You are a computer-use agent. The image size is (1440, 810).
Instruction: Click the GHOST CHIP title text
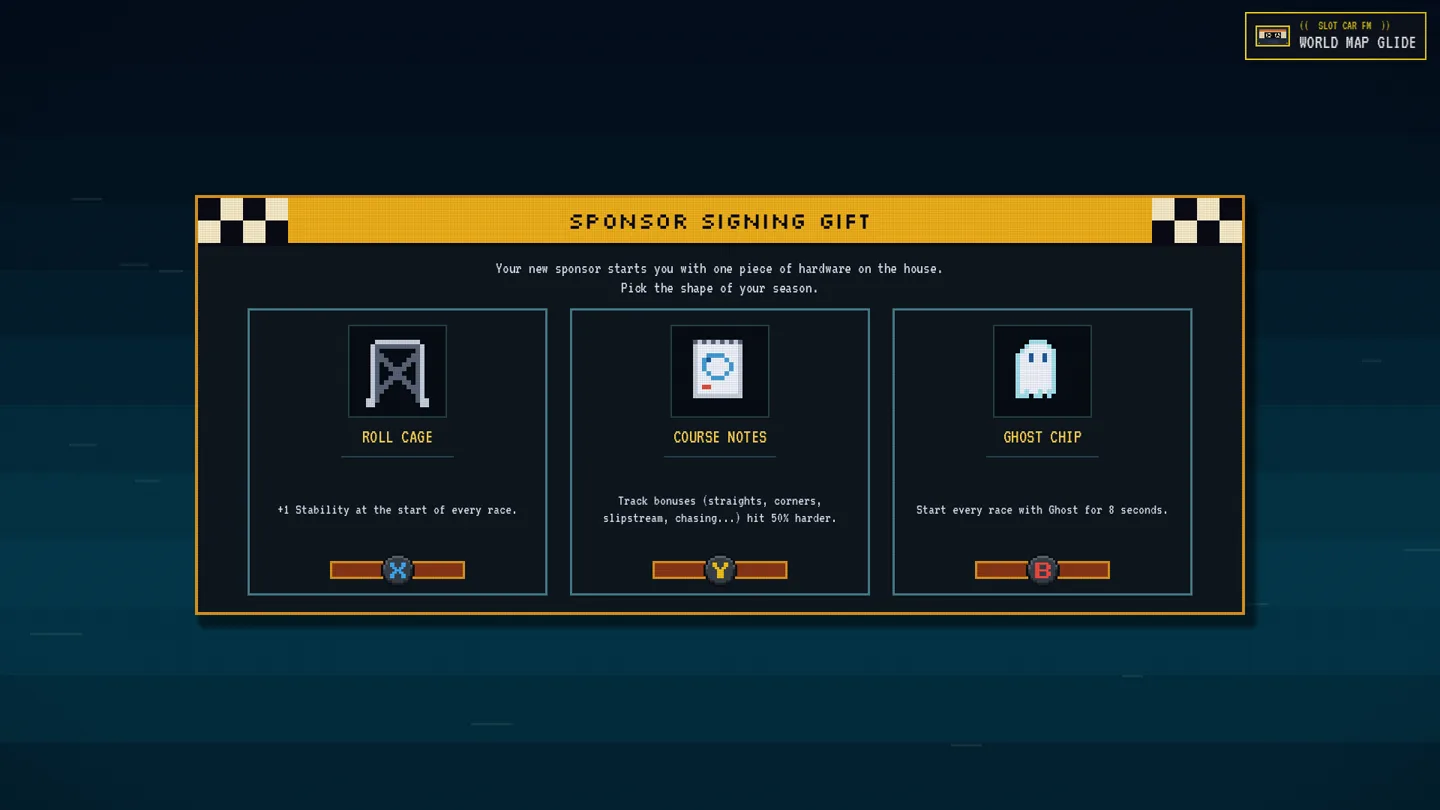[1042, 437]
